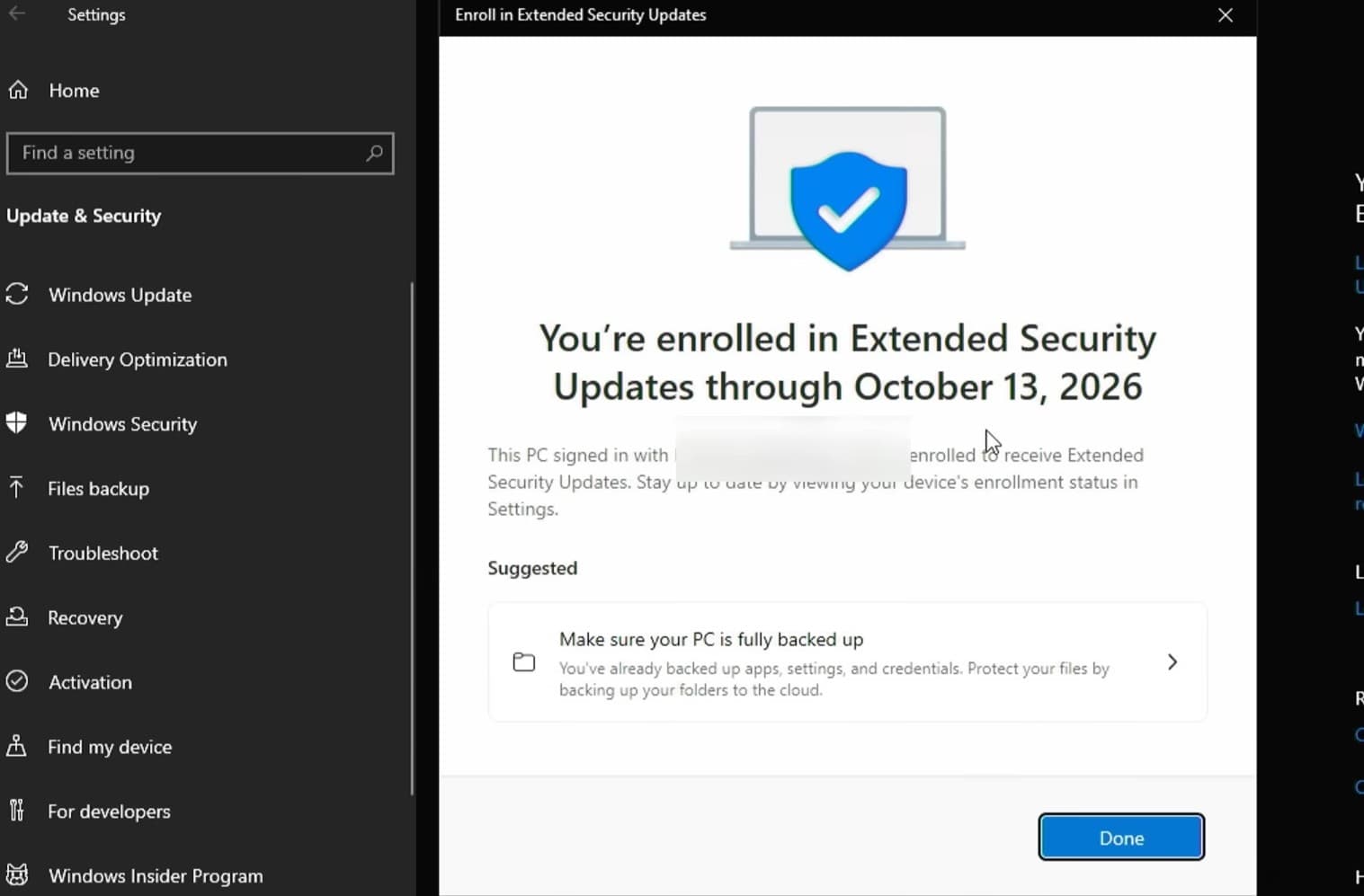
Task: Select the For developers icon
Action: point(18,810)
